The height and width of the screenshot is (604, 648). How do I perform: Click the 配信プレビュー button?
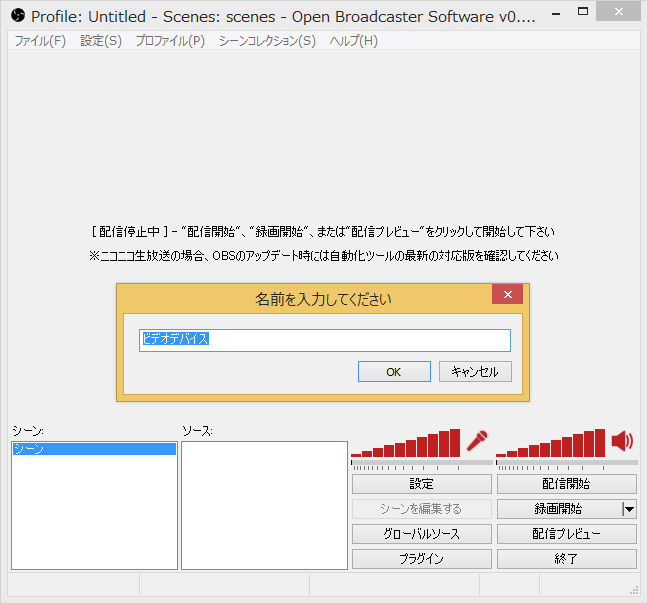(567, 534)
